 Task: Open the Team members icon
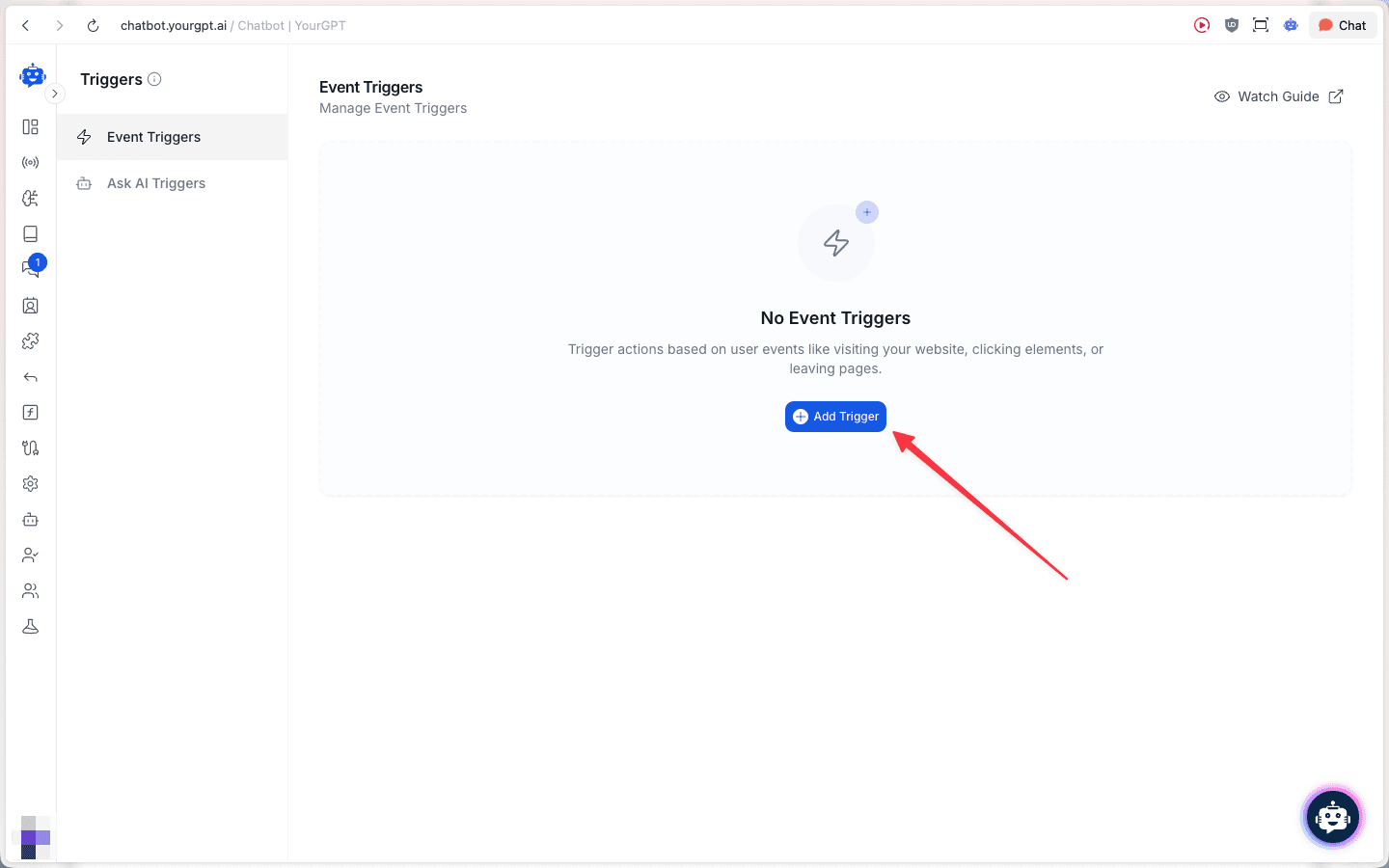pos(30,590)
